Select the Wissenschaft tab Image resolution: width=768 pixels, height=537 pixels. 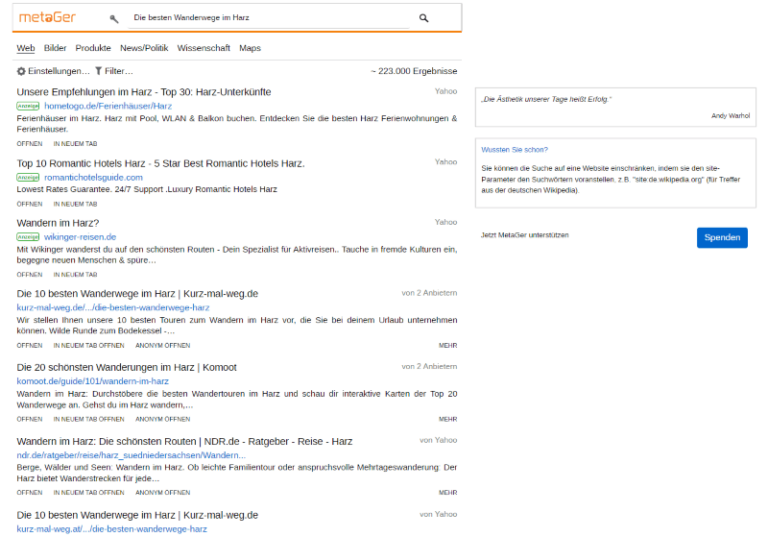[x=203, y=48]
